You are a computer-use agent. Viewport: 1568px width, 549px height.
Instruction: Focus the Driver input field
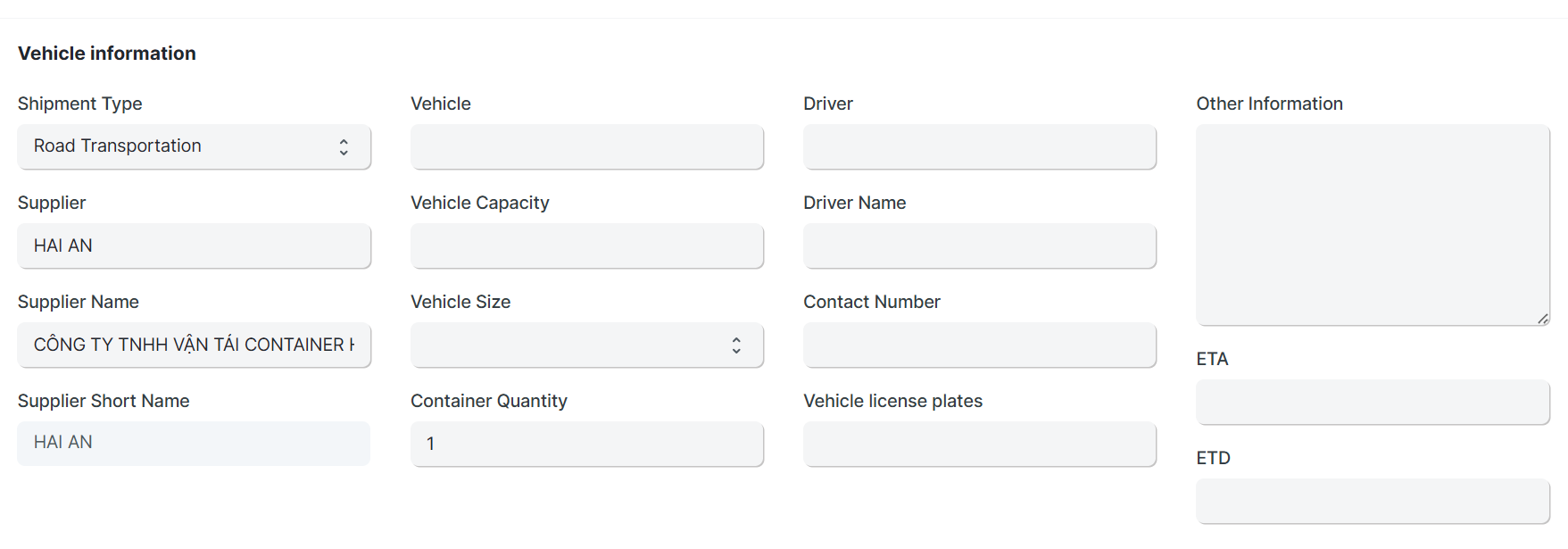pyautogui.click(x=979, y=147)
